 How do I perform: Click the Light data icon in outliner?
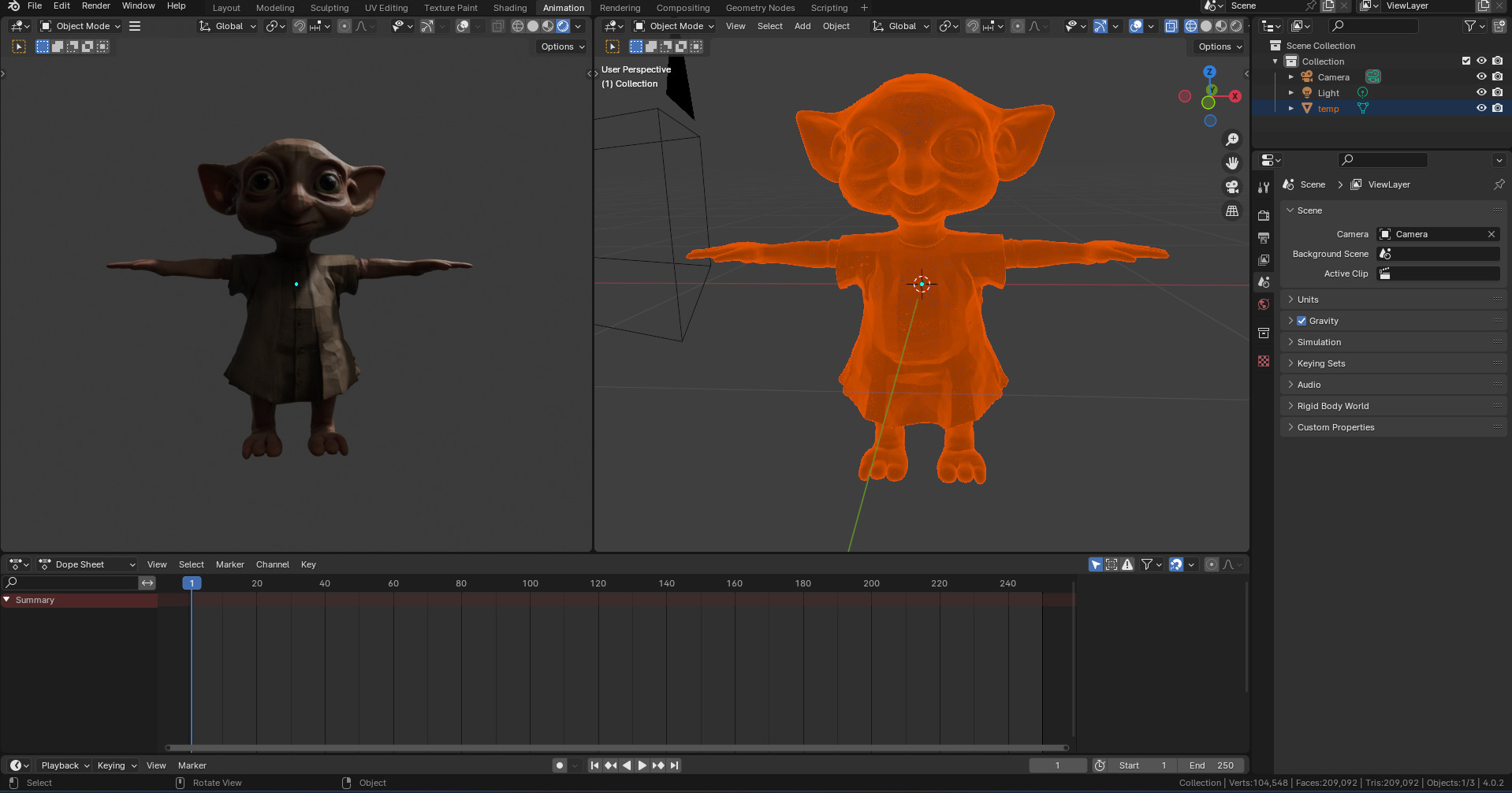tap(1362, 92)
